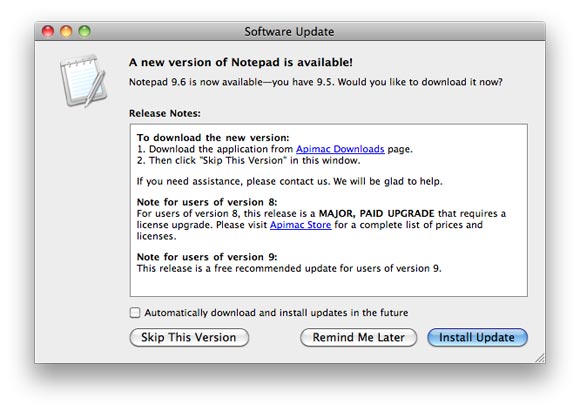
Task: Click the 'Automatically download and install updates' label
Action: click(x=276, y=313)
